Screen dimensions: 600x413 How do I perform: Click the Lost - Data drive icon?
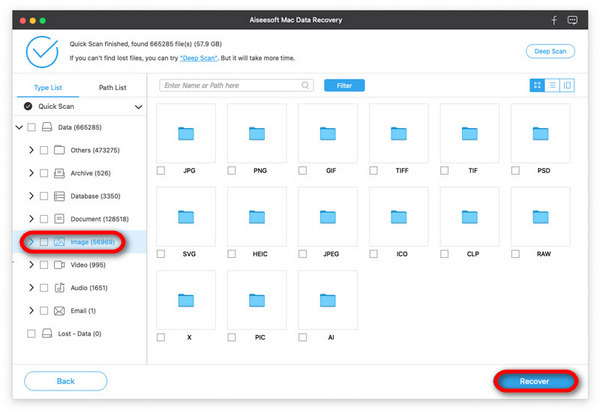[47, 333]
